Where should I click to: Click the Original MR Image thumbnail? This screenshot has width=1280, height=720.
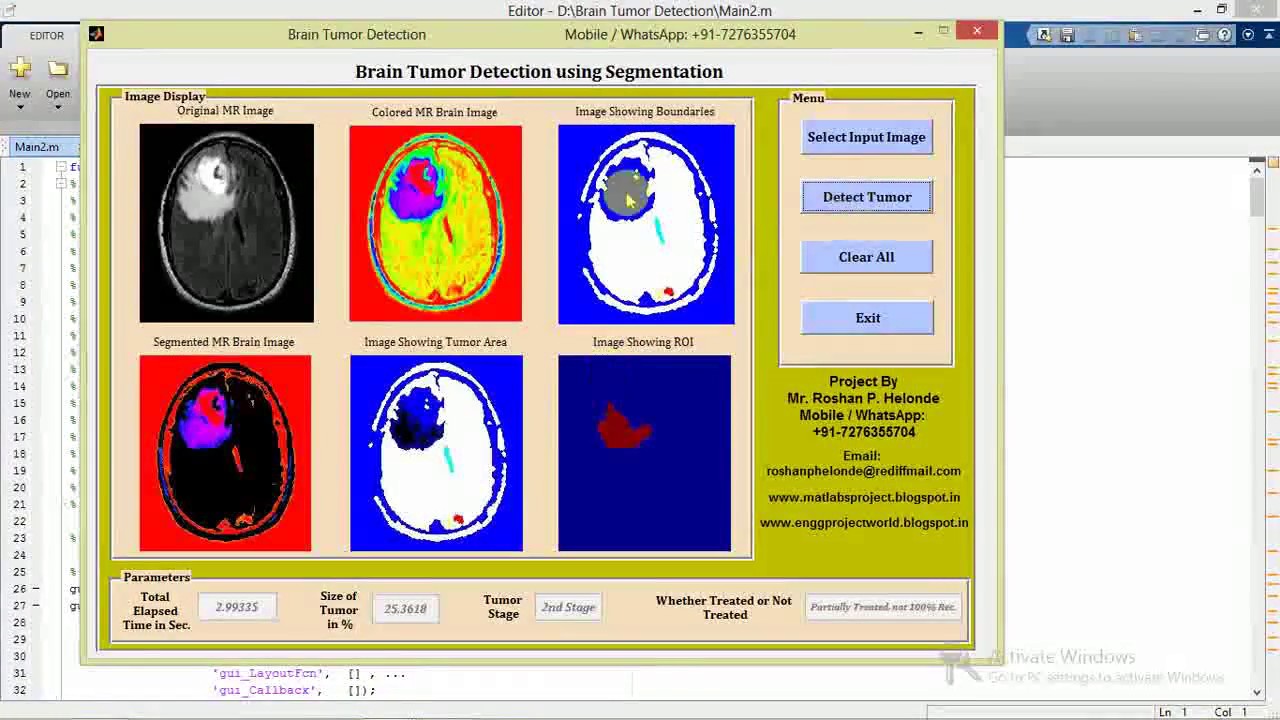click(226, 223)
